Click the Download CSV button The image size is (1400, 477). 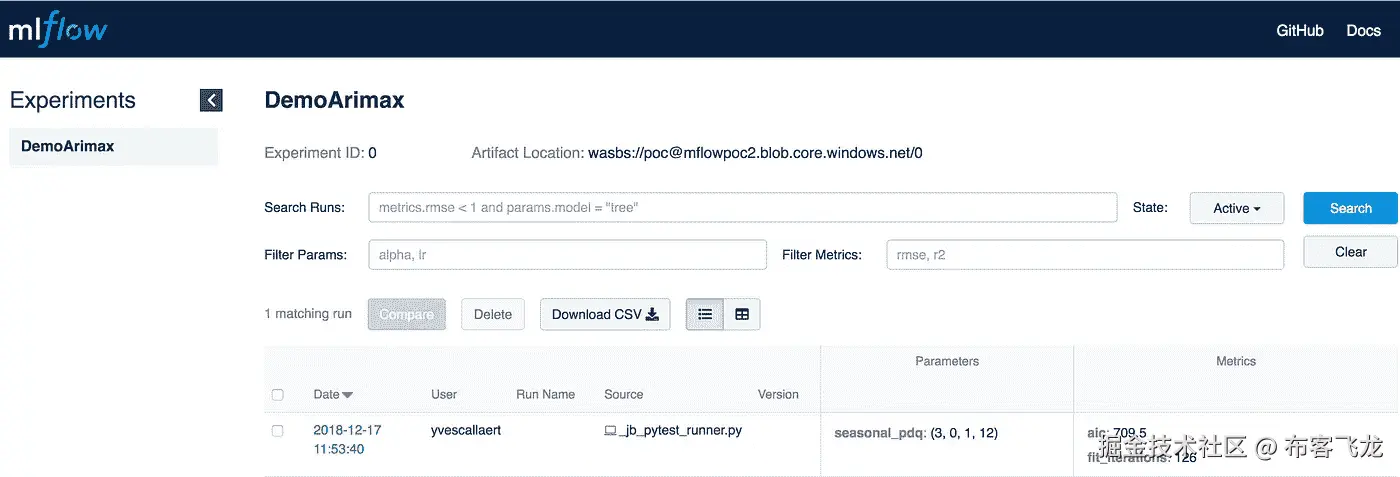605,314
